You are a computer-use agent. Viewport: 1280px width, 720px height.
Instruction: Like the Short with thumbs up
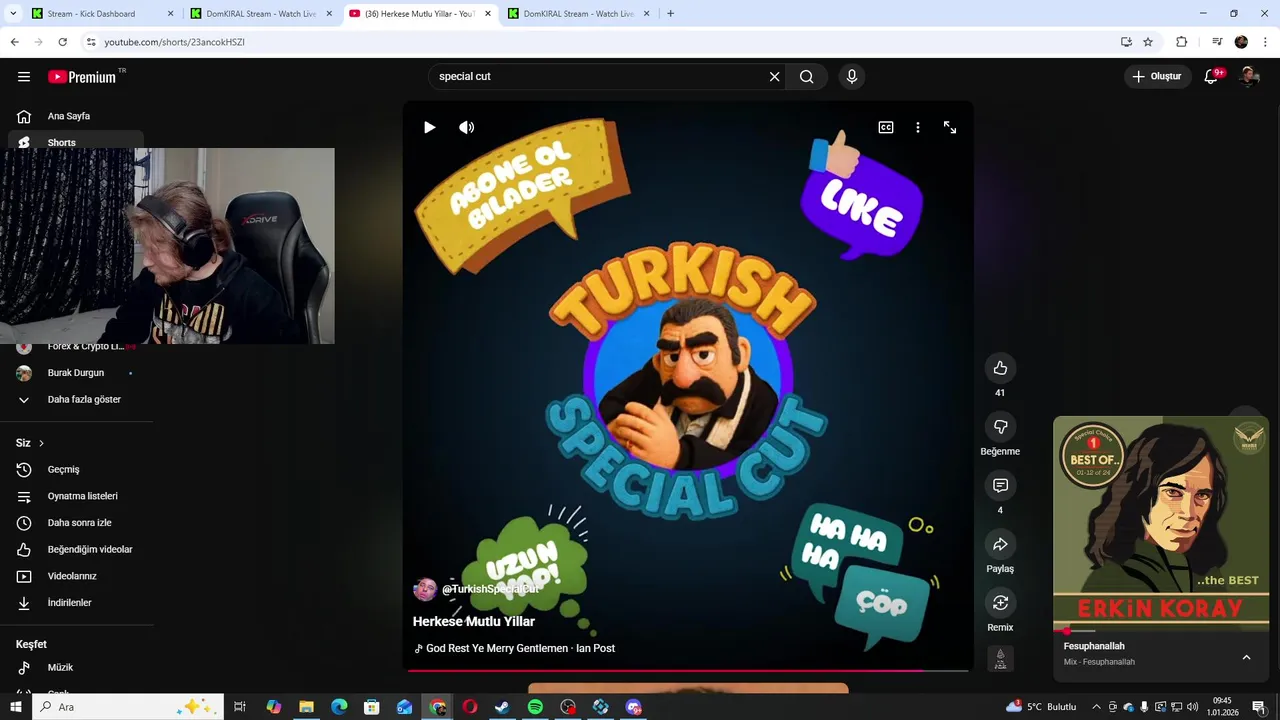click(1000, 368)
